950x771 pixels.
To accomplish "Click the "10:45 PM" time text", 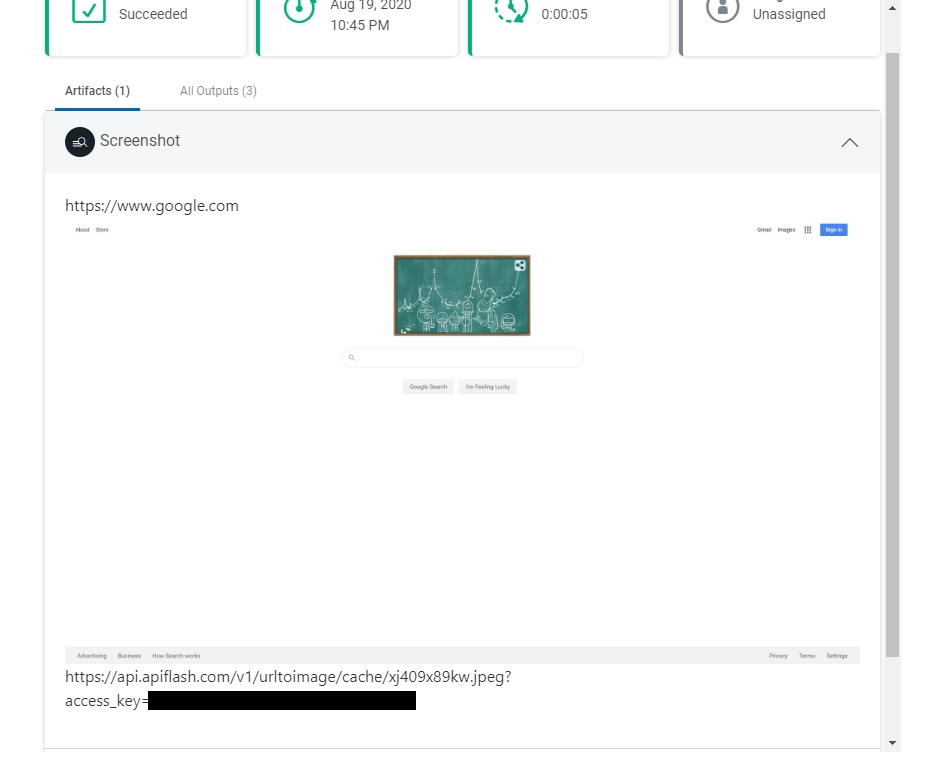I will point(360,25).
